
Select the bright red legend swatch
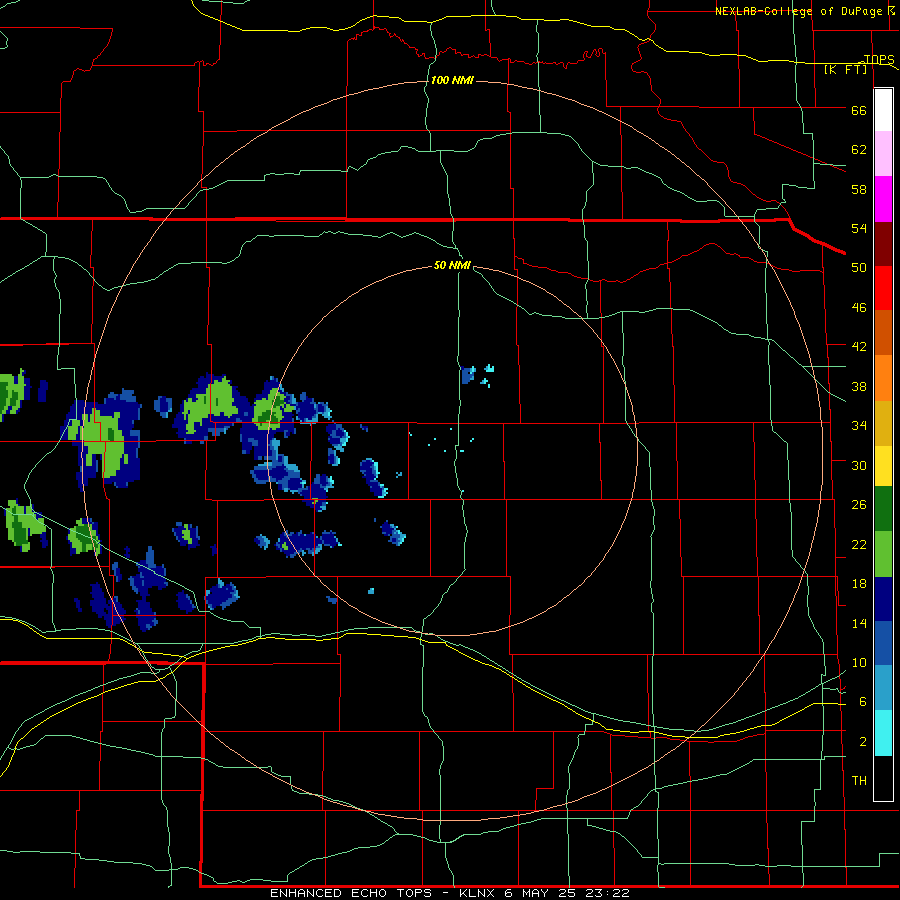point(883,288)
